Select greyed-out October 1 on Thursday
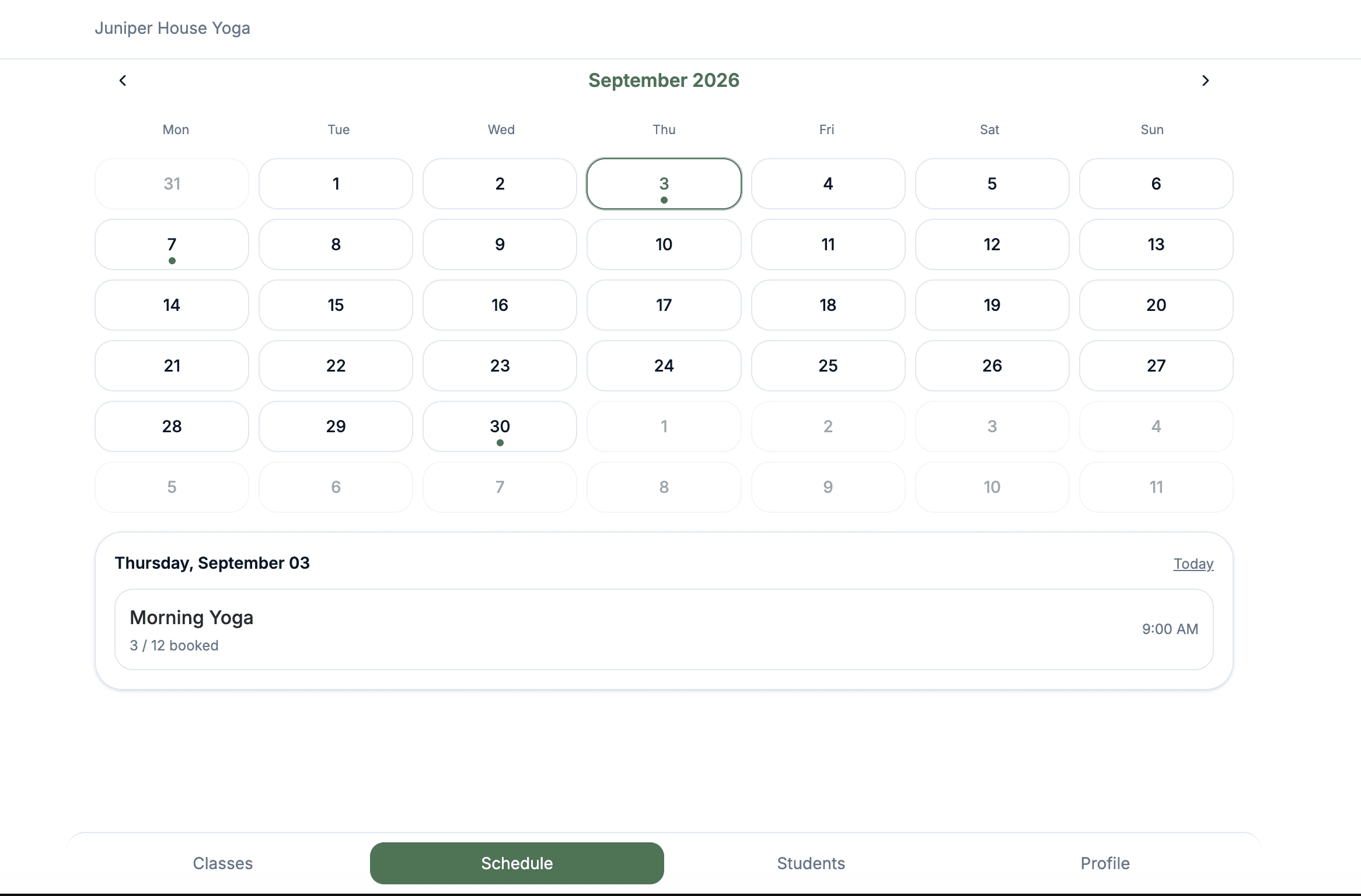Screen dimensions: 1361x896 (664, 426)
